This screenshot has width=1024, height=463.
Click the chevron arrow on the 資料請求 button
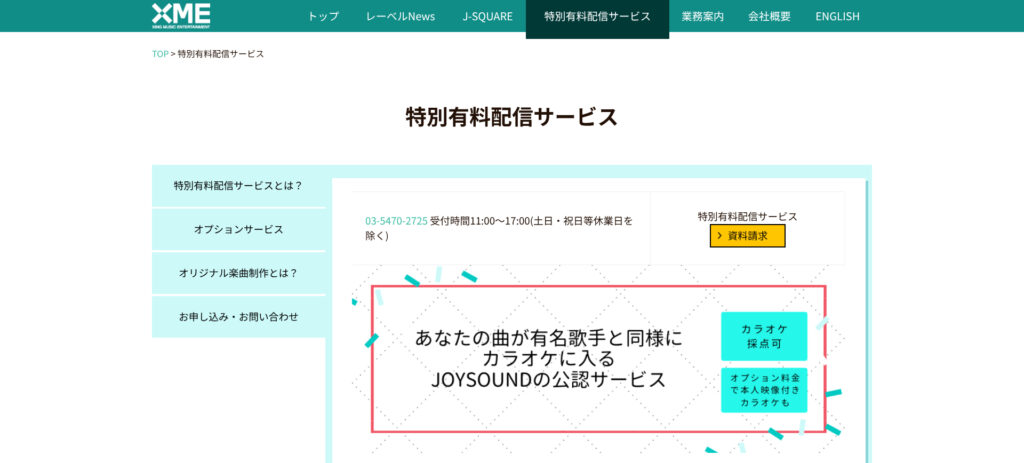tap(720, 236)
